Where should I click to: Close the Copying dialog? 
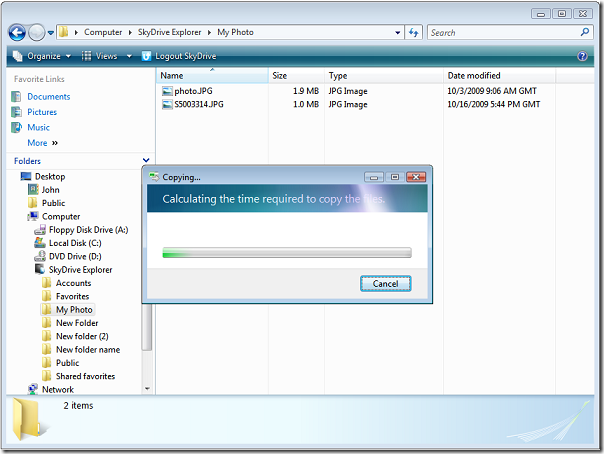[x=416, y=177]
